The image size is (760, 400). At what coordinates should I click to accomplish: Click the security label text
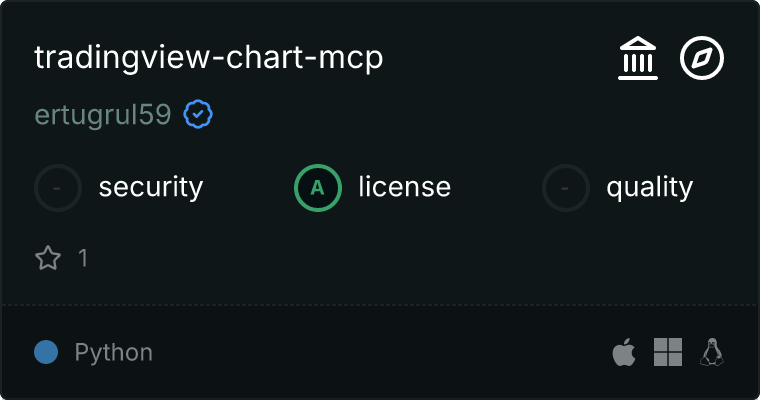click(151, 187)
